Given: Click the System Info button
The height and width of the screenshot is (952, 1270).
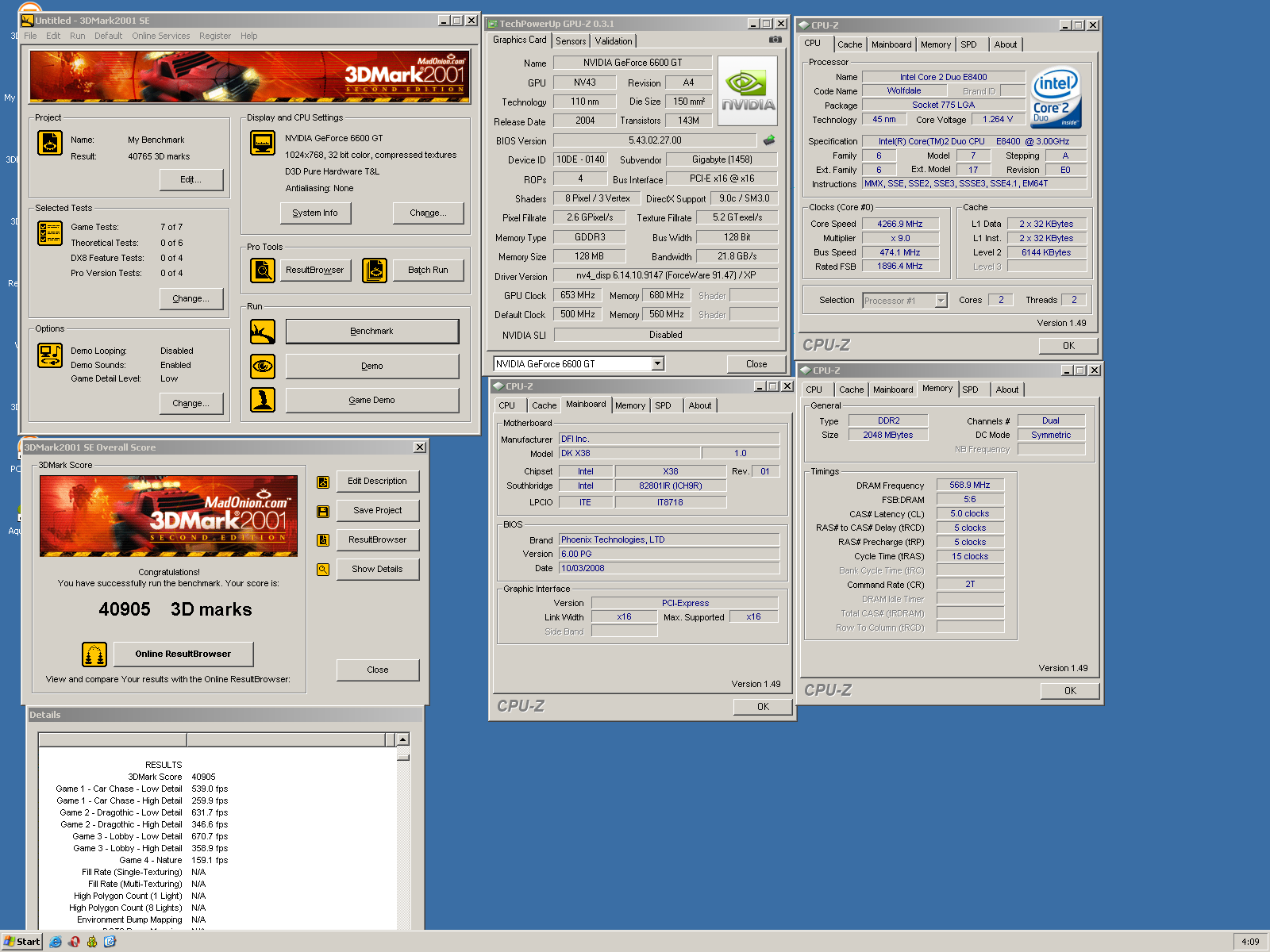Looking at the screenshot, I should click(x=315, y=213).
